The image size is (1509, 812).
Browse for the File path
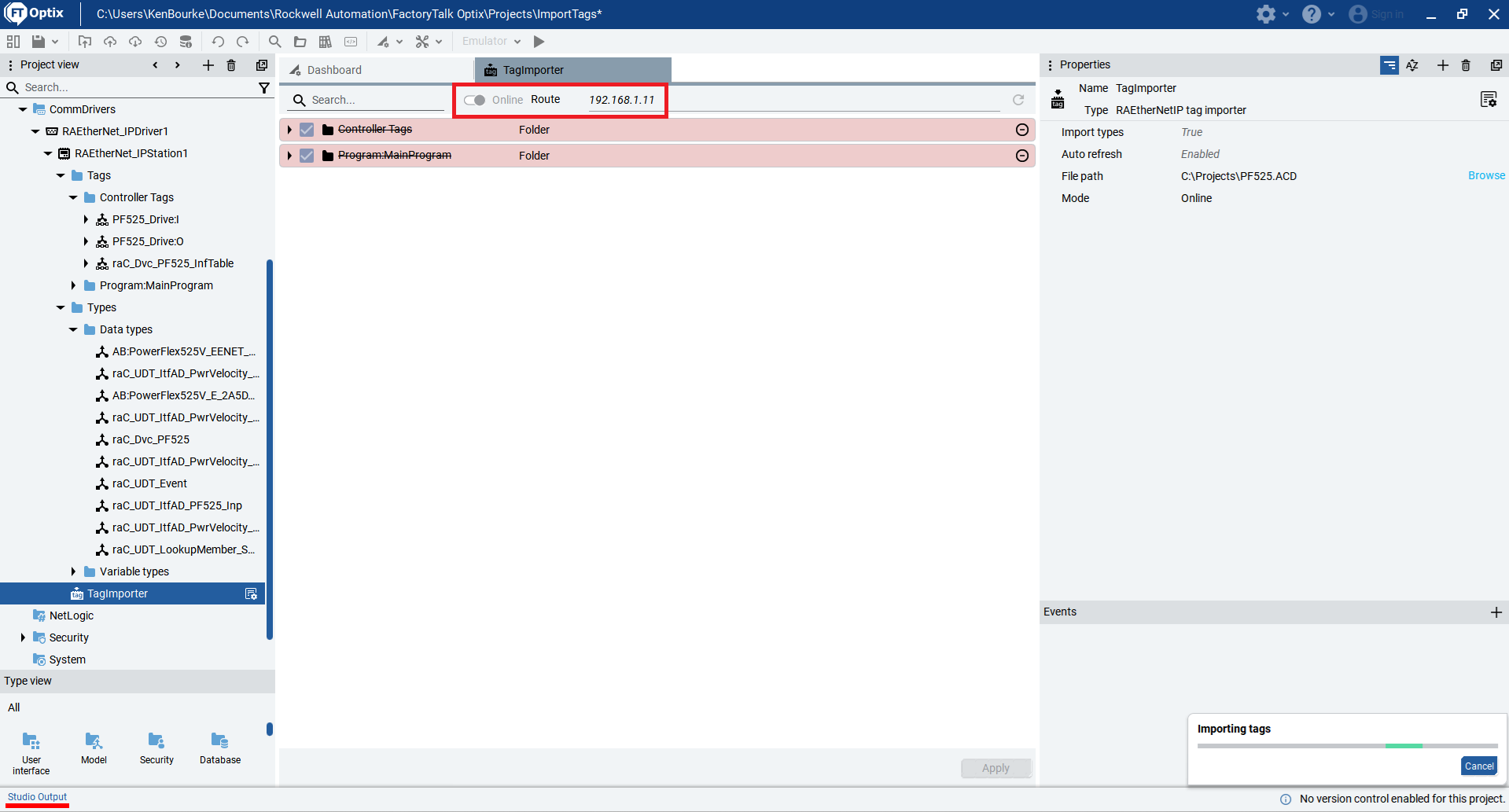point(1486,175)
